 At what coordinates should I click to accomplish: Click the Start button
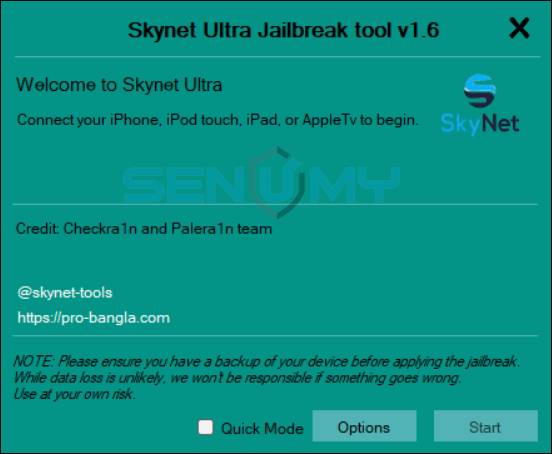486,426
